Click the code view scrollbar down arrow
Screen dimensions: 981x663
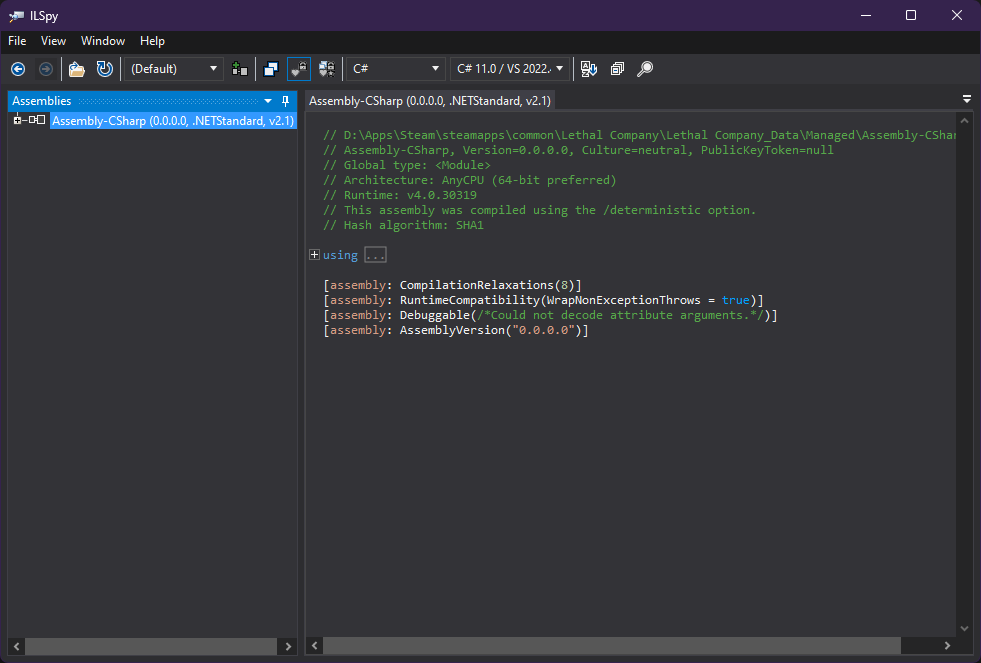pyautogui.click(x=963, y=629)
